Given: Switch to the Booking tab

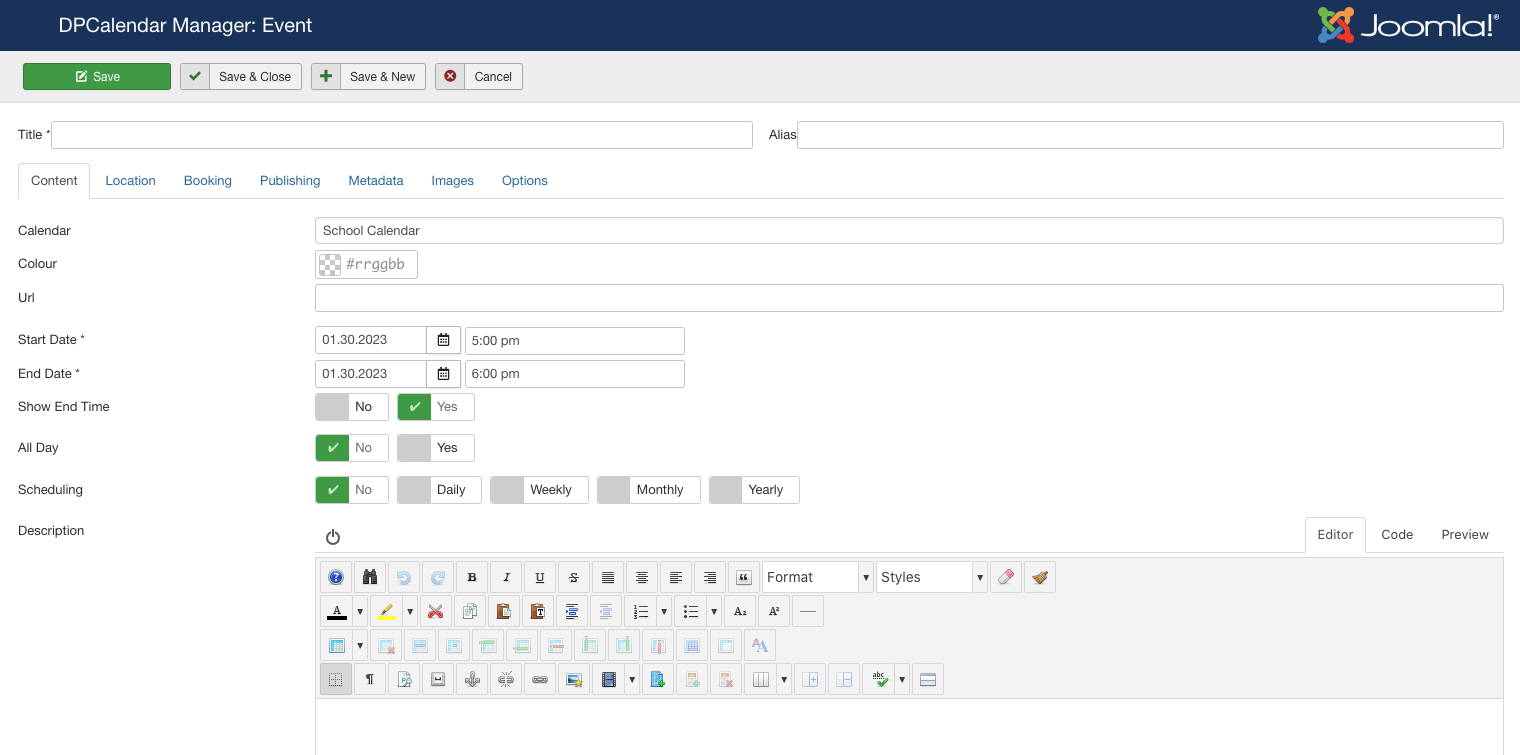Looking at the screenshot, I should coord(208,181).
